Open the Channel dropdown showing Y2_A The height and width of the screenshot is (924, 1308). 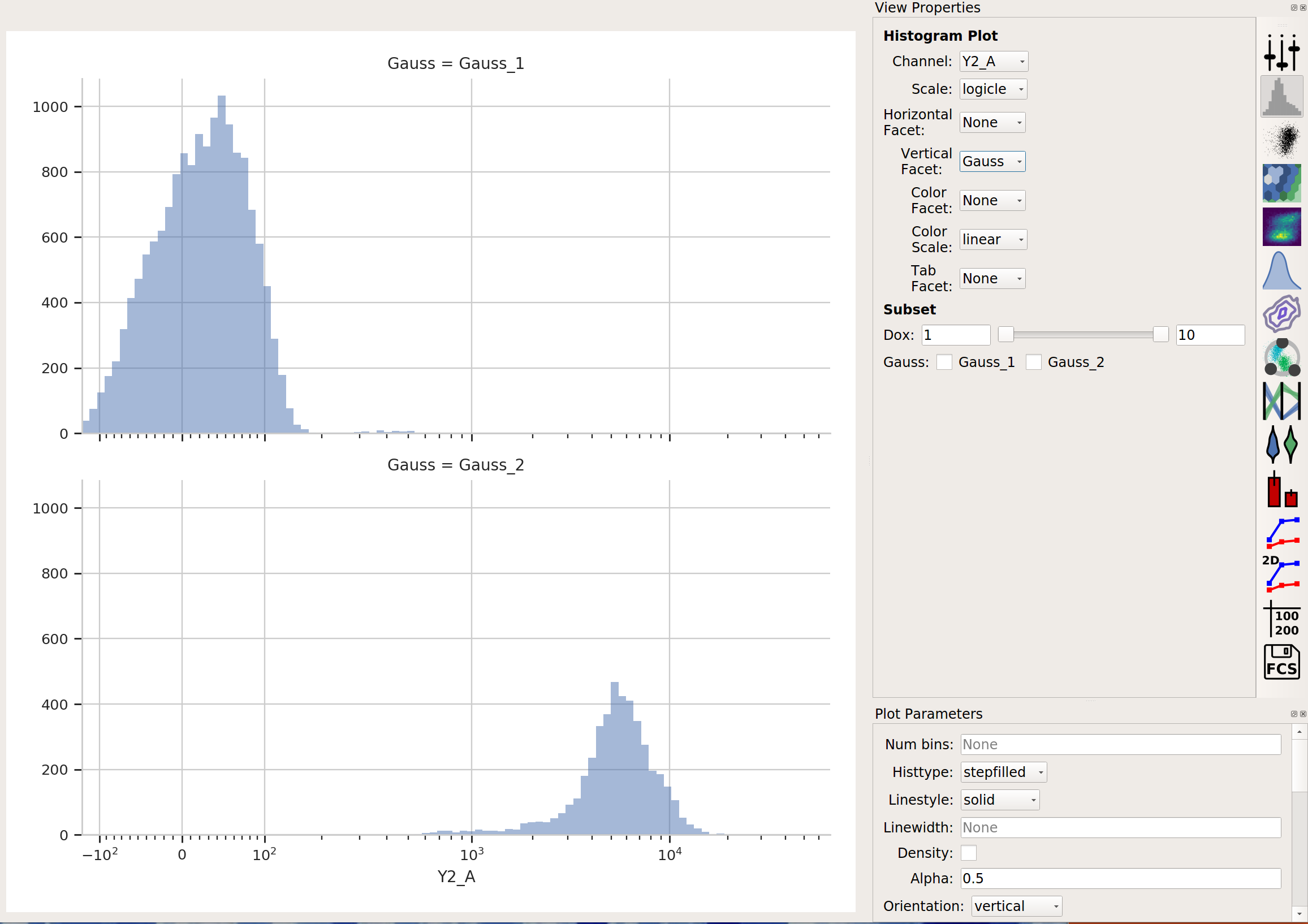(x=994, y=62)
